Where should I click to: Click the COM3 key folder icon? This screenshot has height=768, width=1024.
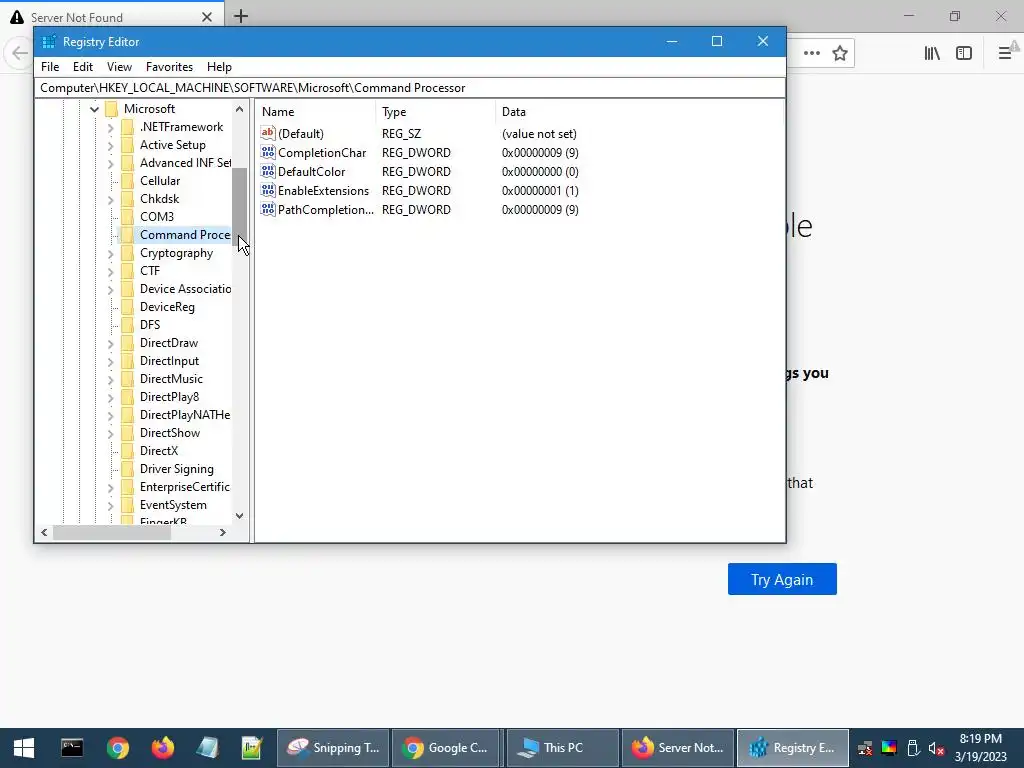click(127, 216)
